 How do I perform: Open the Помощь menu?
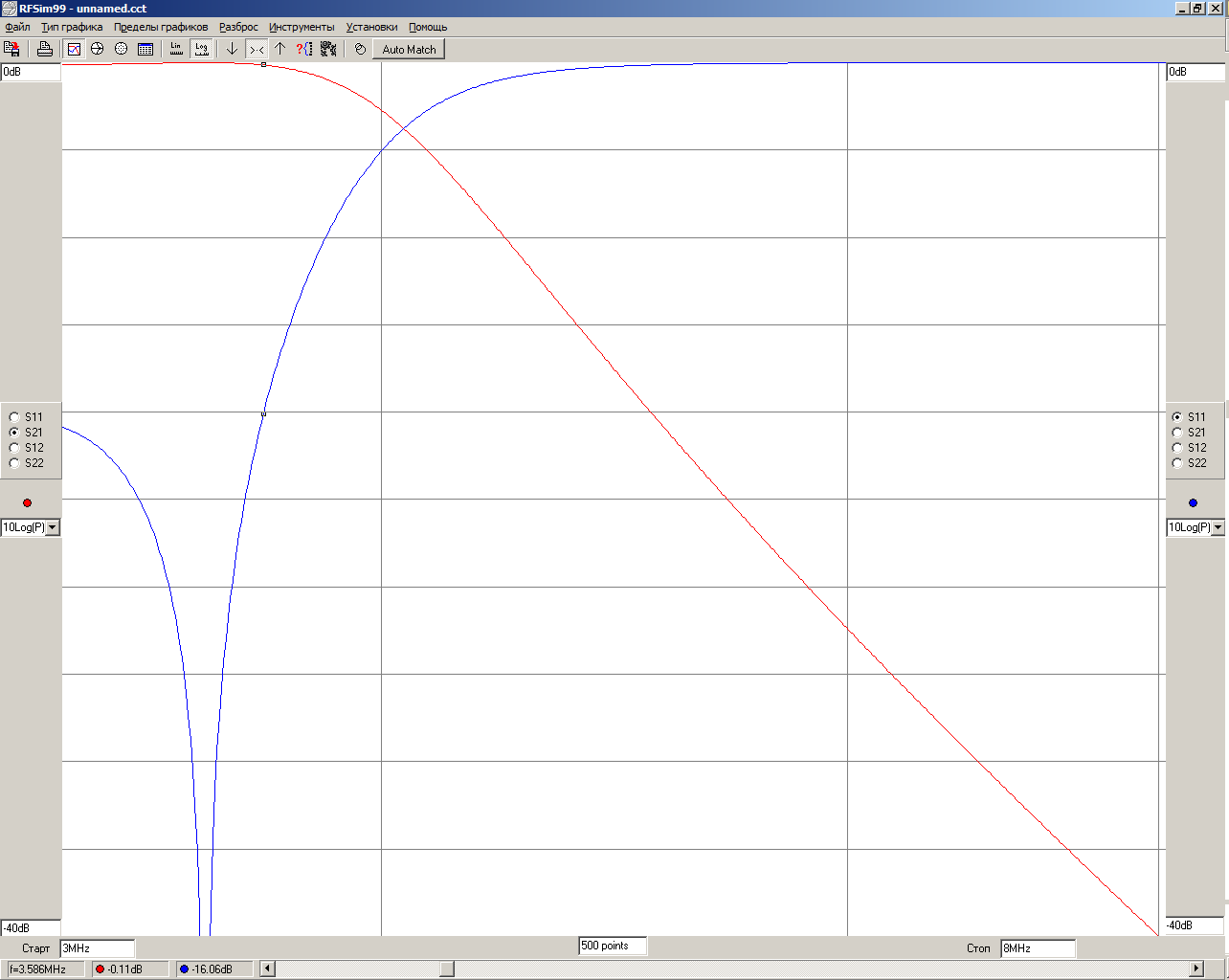[428, 27]
